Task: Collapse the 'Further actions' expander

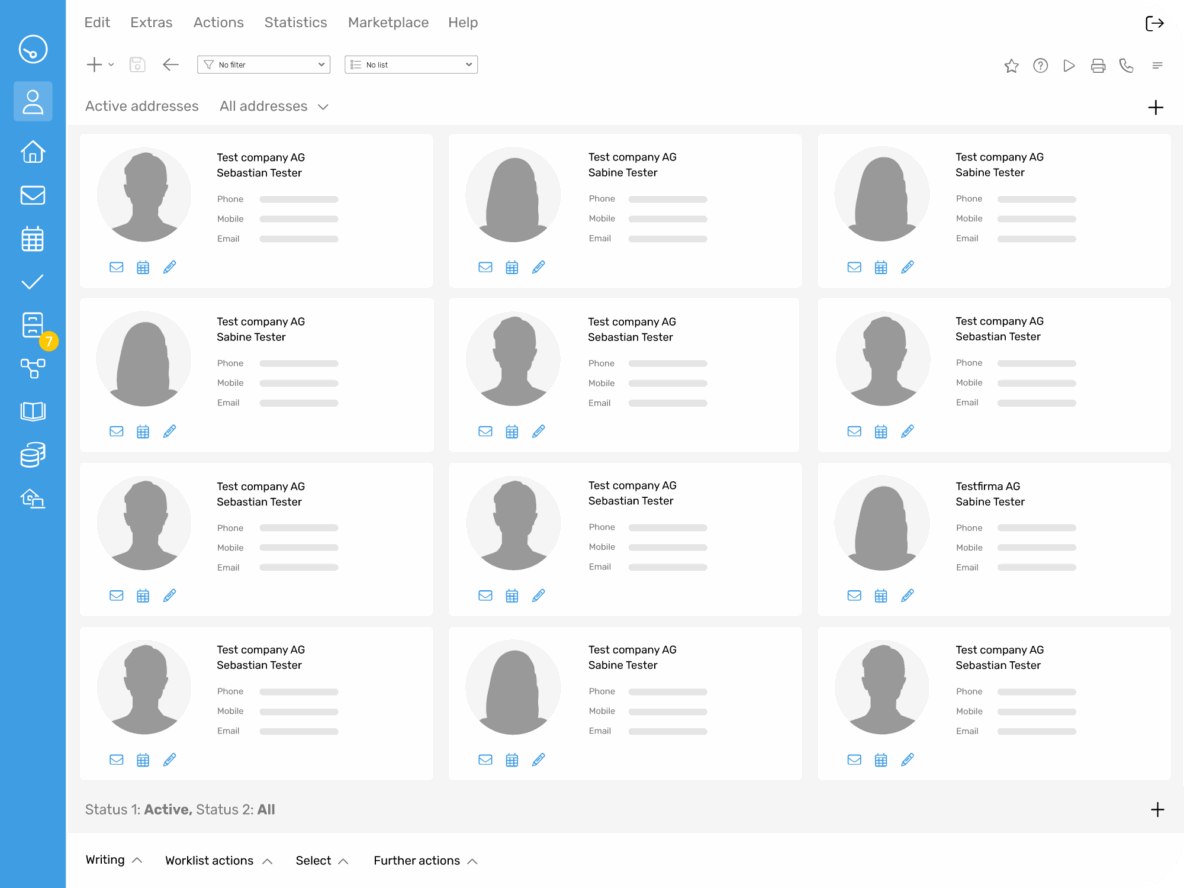Action: [425, 860]
